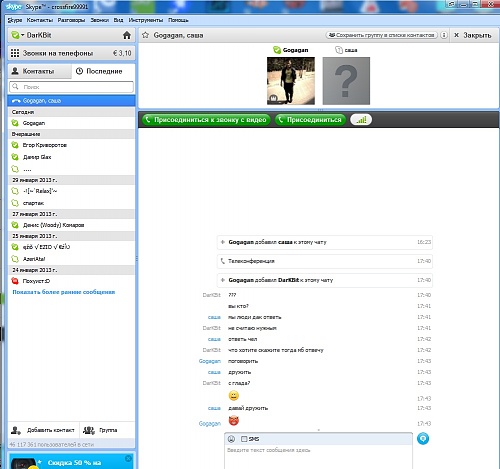500x469 pixels.
Task: Open the Skype home icon
Action: point(127,35)
